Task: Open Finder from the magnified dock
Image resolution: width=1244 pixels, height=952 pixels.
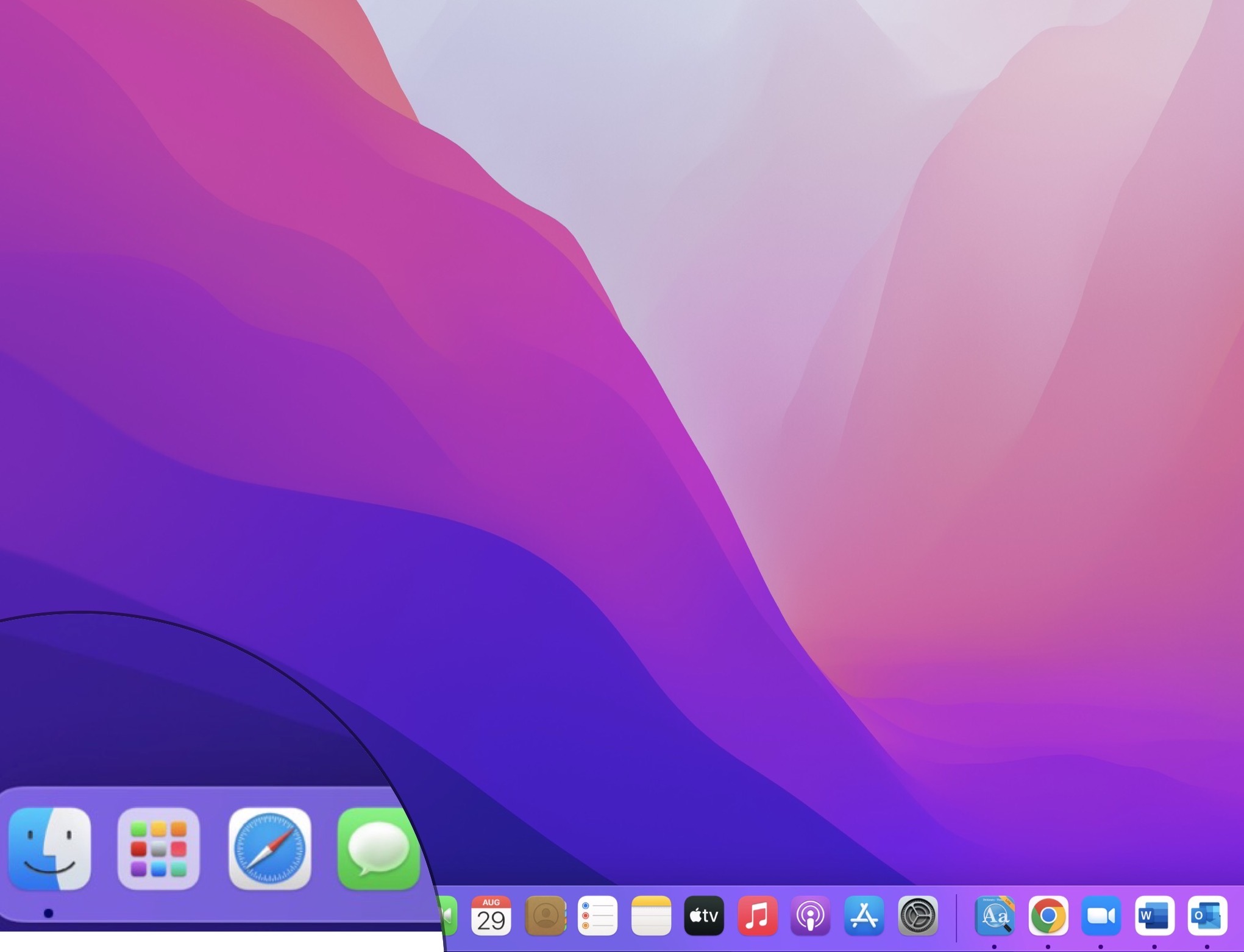Action: (50, 848)
